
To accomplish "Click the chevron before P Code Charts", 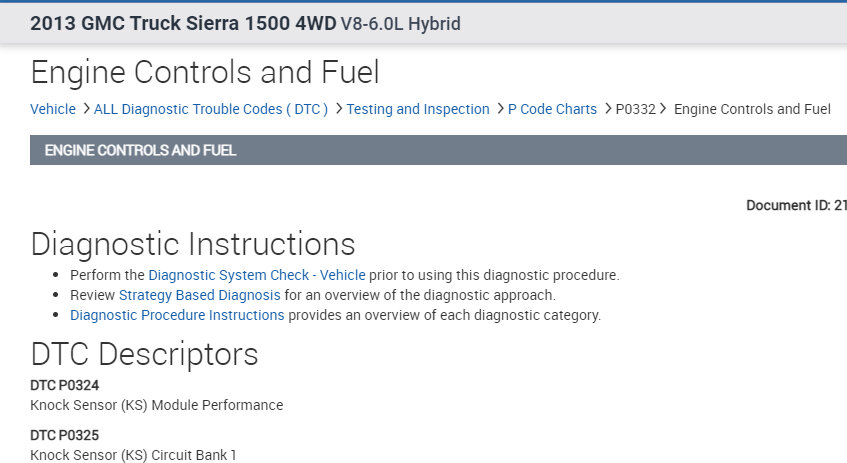I will [x=500, y=109].
